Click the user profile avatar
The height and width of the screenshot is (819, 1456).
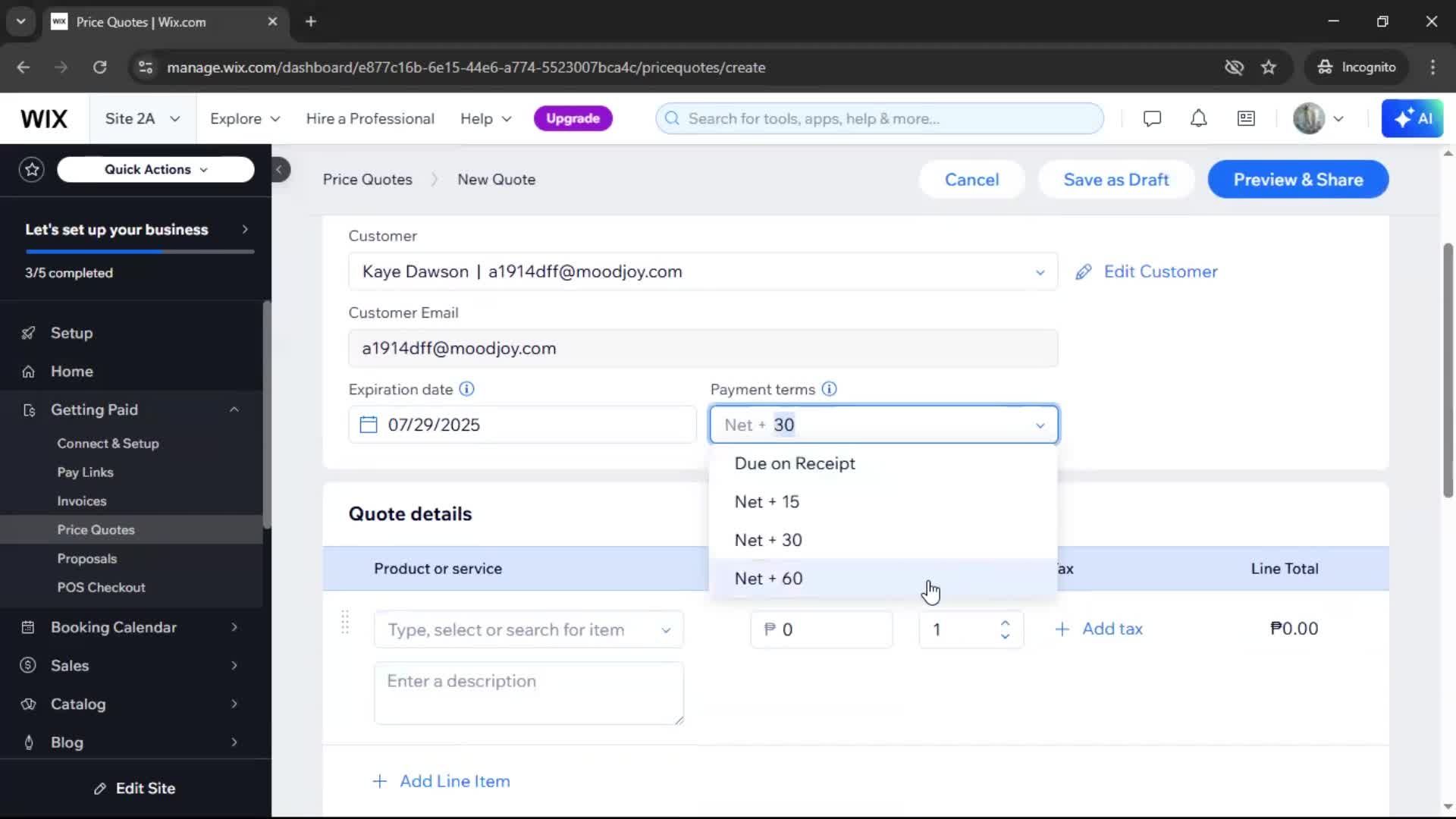click(x=1309, y=118)
